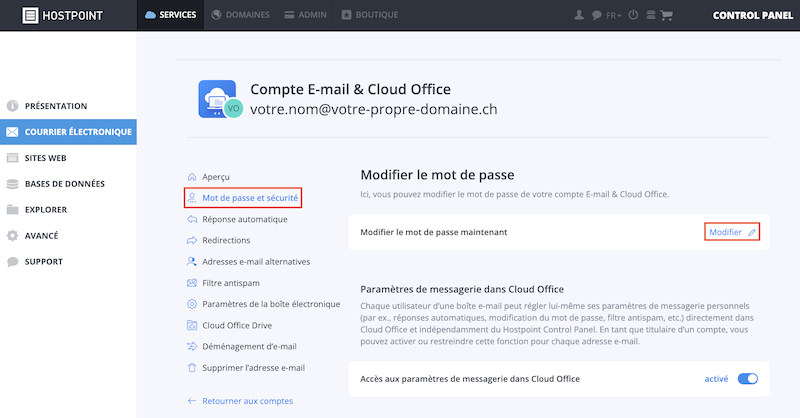Click the address votre.nom@votre-propre-domaine.ch
The image size is (800, 418).
pyautogui.click(x=373, y=109)
